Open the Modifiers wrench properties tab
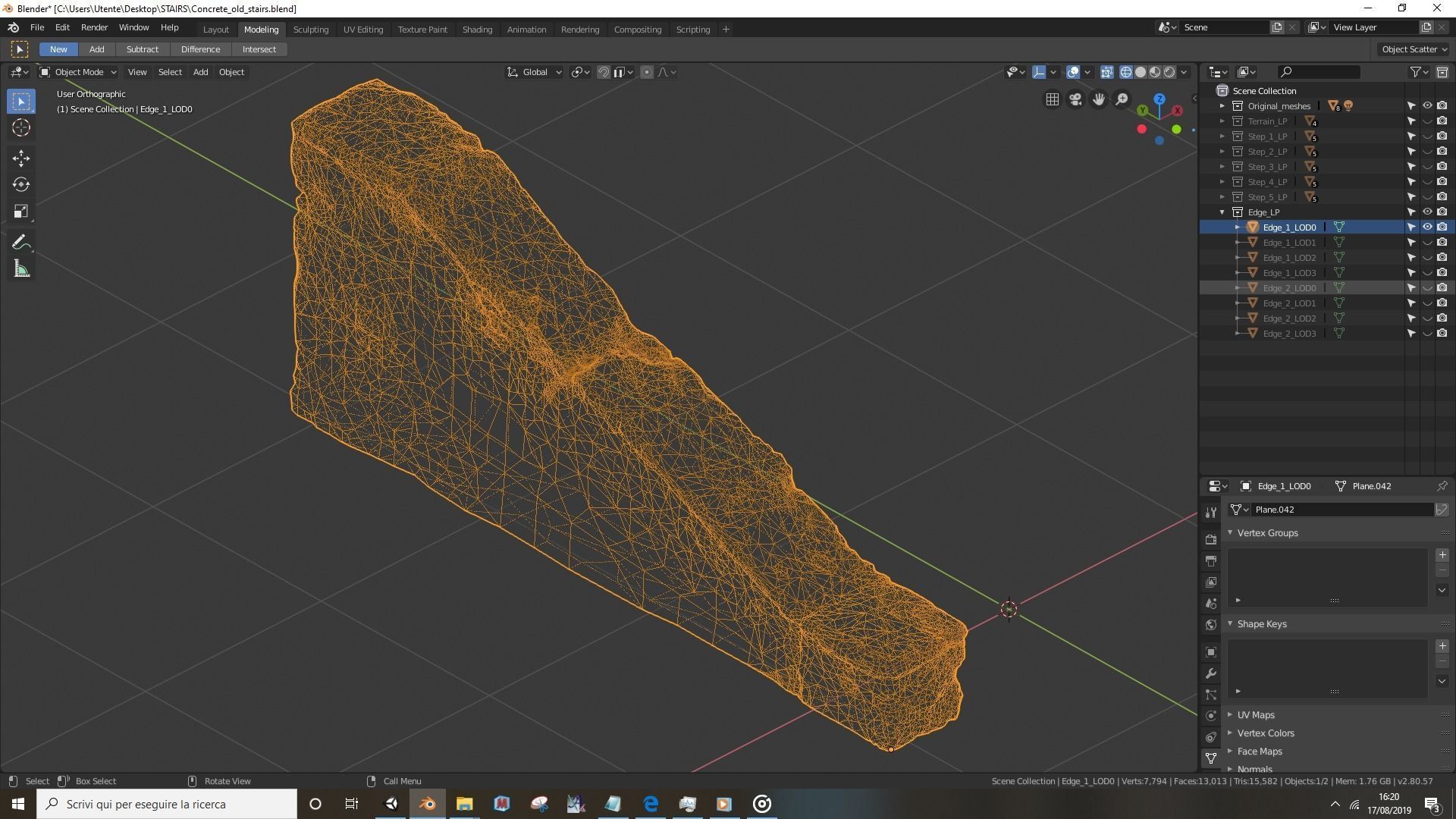The width and height of the screenshot is (1456, 819). [x=1211, y=673]
